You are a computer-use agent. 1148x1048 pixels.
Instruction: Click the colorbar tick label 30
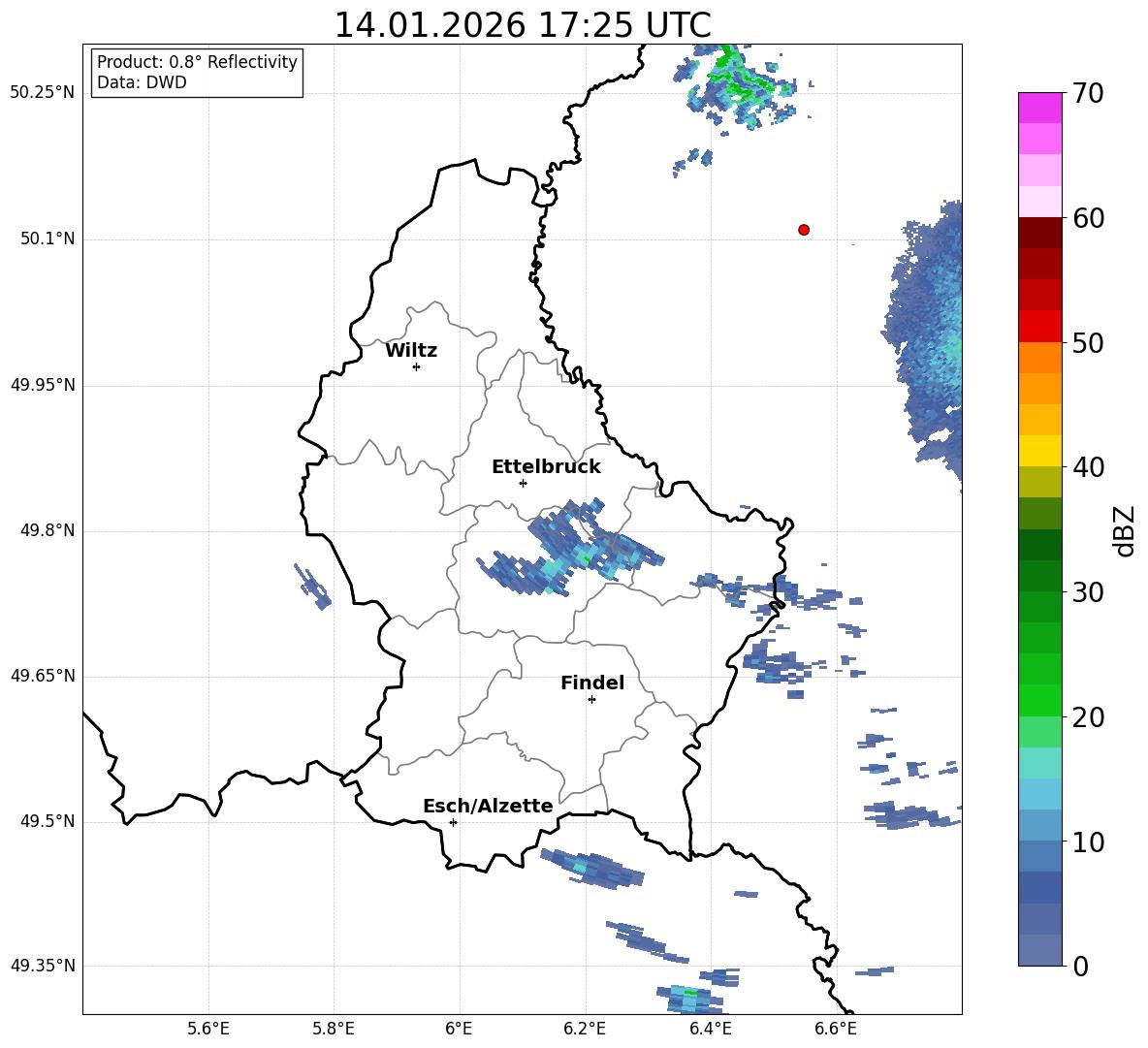pyautogui.click(x=1088, y=592)
